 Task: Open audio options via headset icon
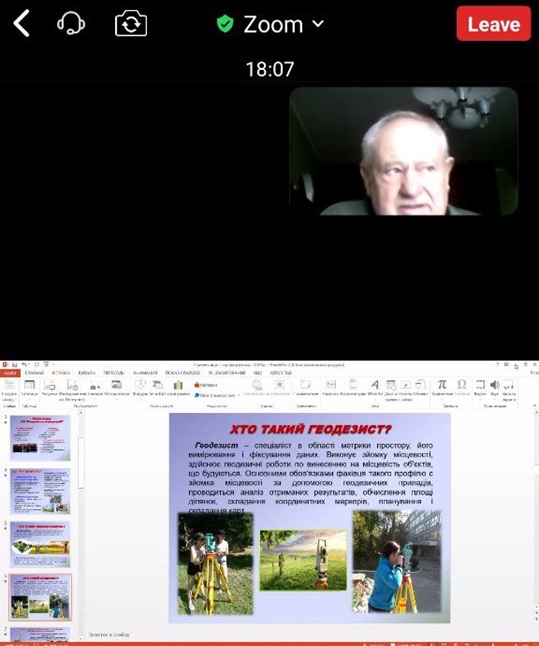(71, 23)
